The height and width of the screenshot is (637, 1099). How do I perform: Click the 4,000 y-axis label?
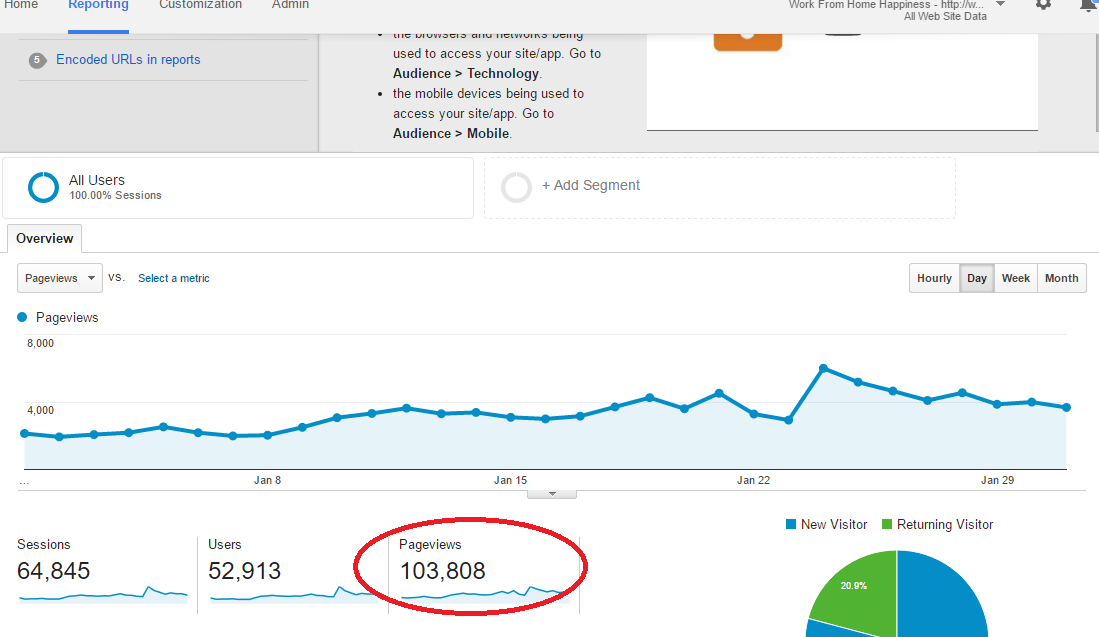[x=40, y=410]
